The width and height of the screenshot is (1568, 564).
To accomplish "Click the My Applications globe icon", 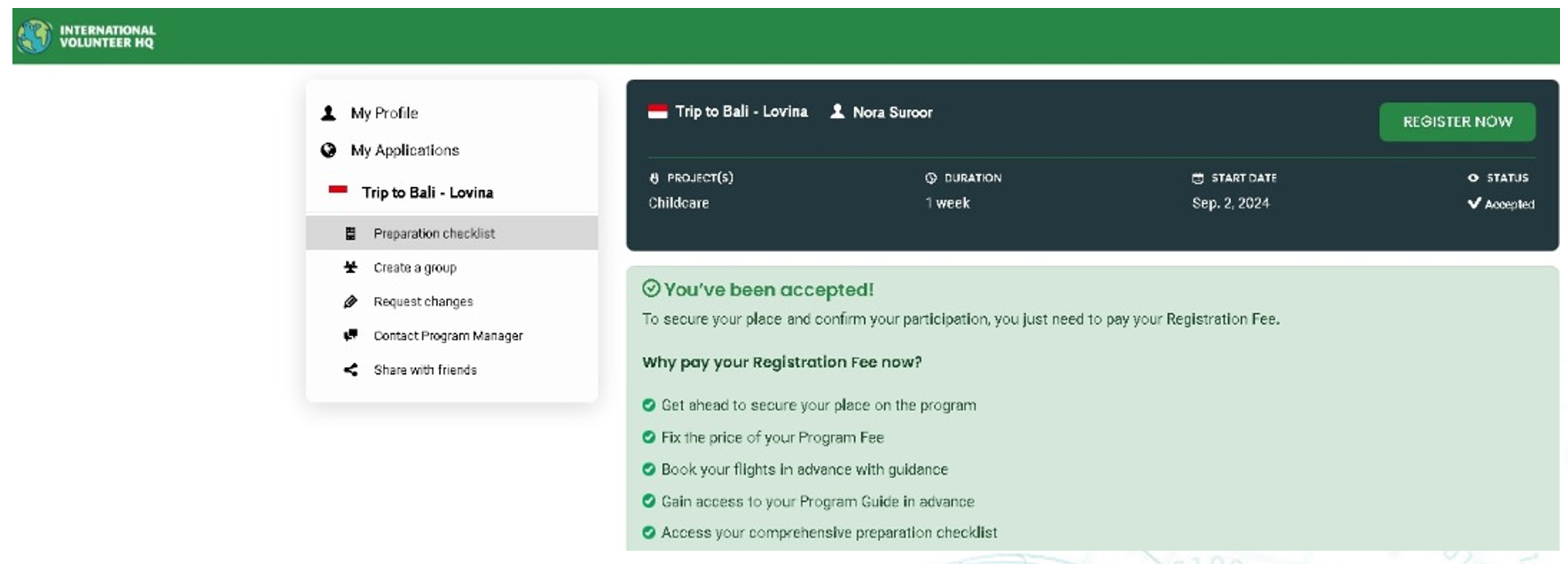I will [x=328, y=151].
